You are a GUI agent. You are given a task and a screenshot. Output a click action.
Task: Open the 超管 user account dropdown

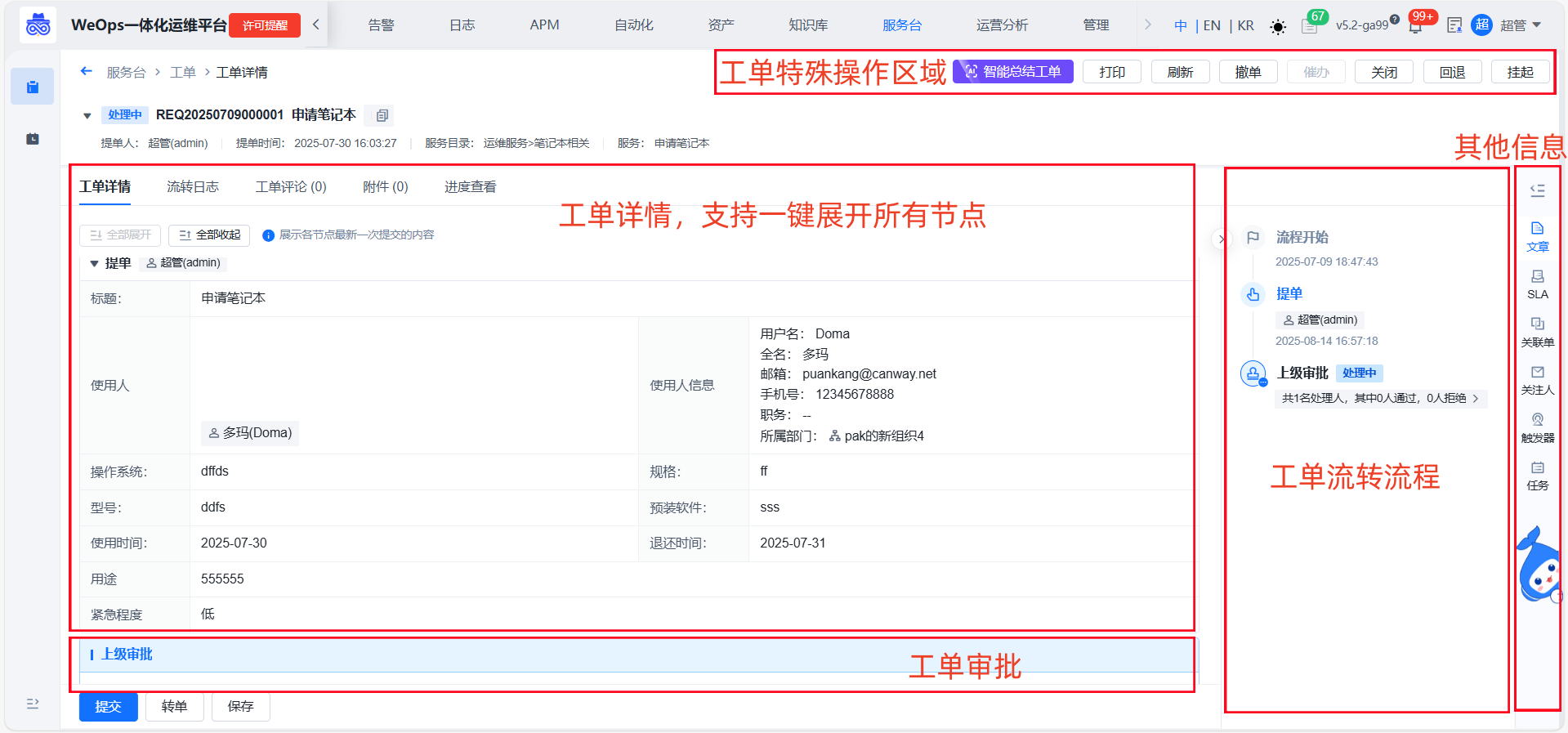(1520, 25)
